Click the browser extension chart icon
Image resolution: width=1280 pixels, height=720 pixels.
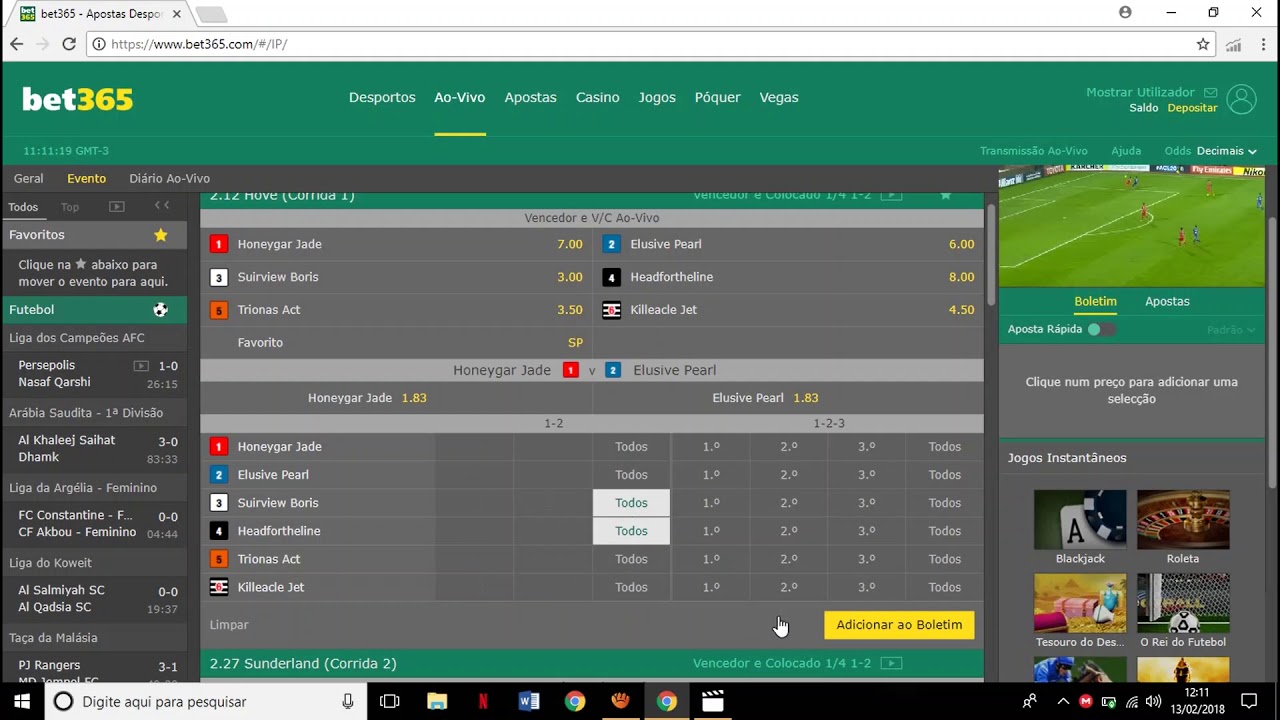point(1234,44)
